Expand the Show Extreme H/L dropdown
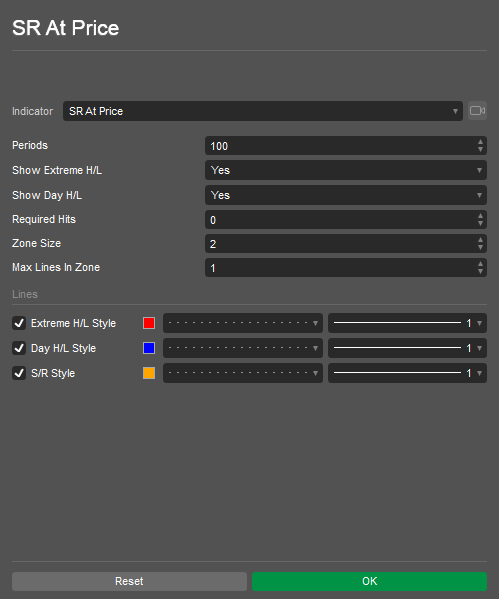Image resolution: width=499 pixels, height=599 pixels. (x=346, y=170)
